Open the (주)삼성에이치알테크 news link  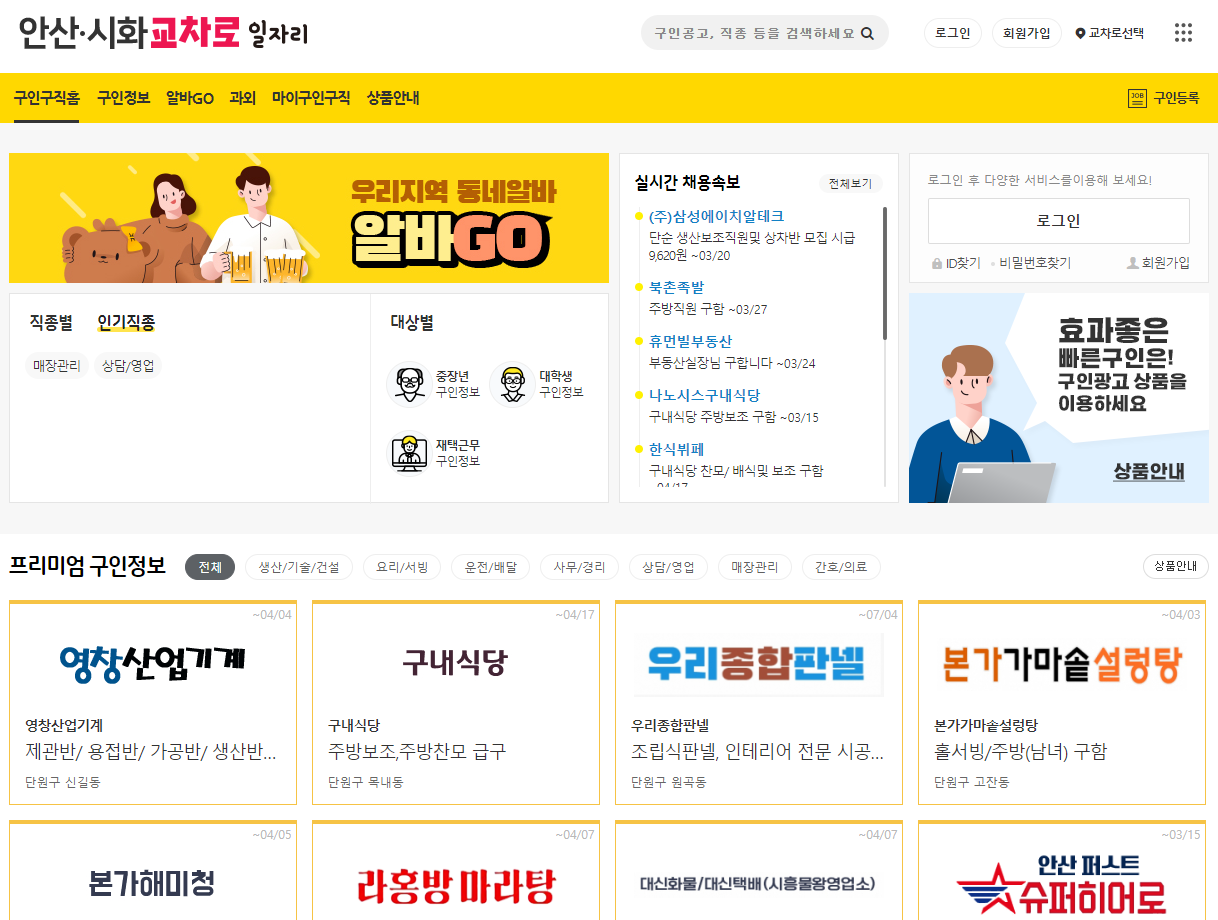click(716, 216)
